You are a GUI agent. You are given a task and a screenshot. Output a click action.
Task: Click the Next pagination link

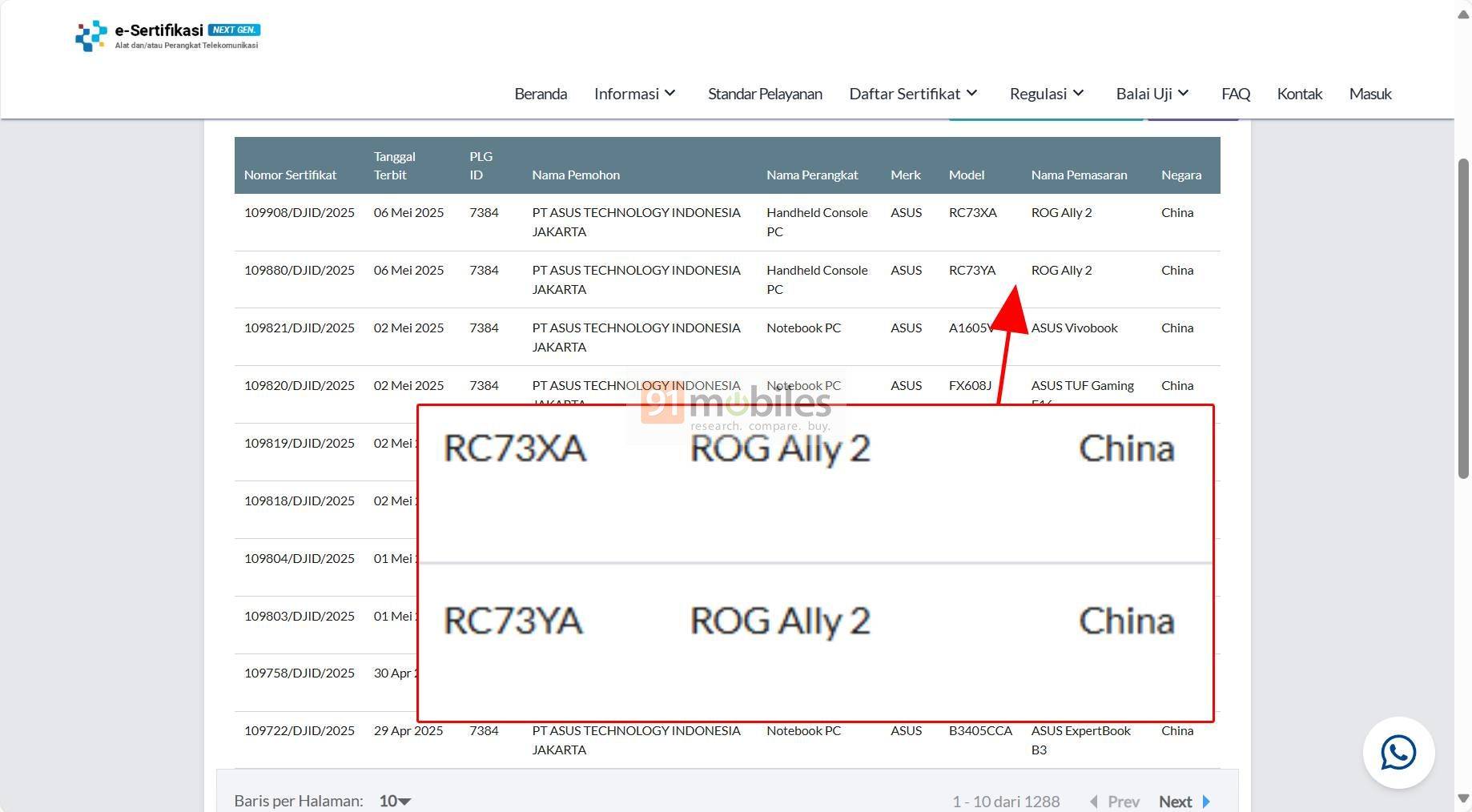[1175, 802]
